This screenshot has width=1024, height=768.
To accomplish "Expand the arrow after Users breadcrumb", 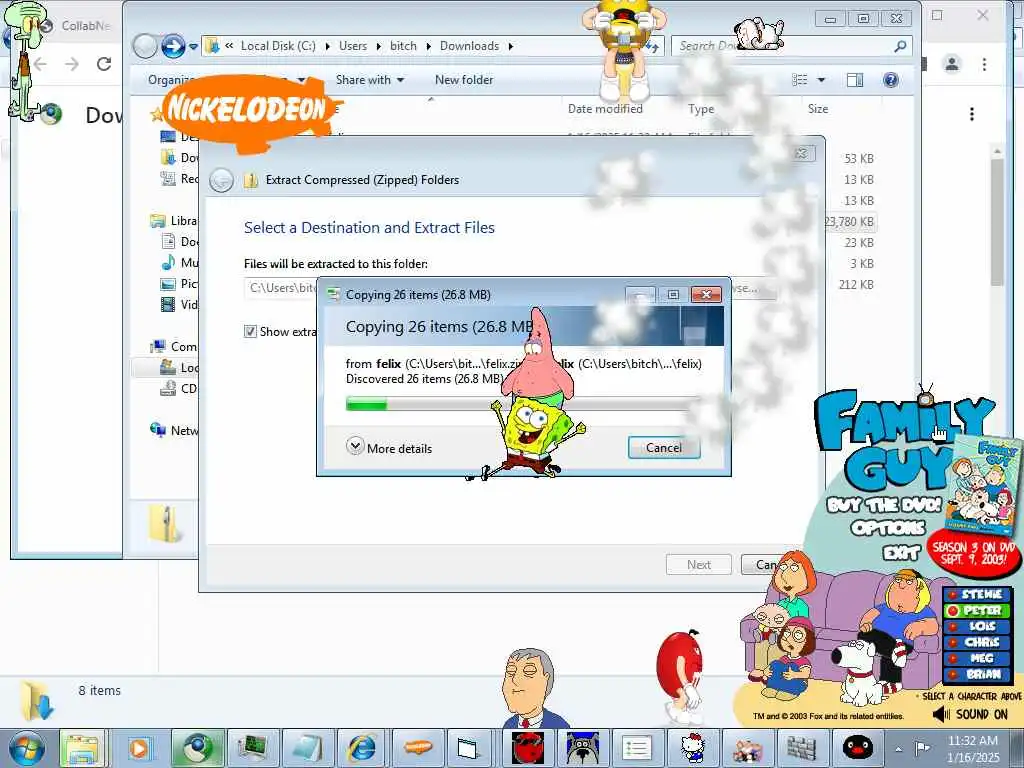I will click(x=378, y=46).
